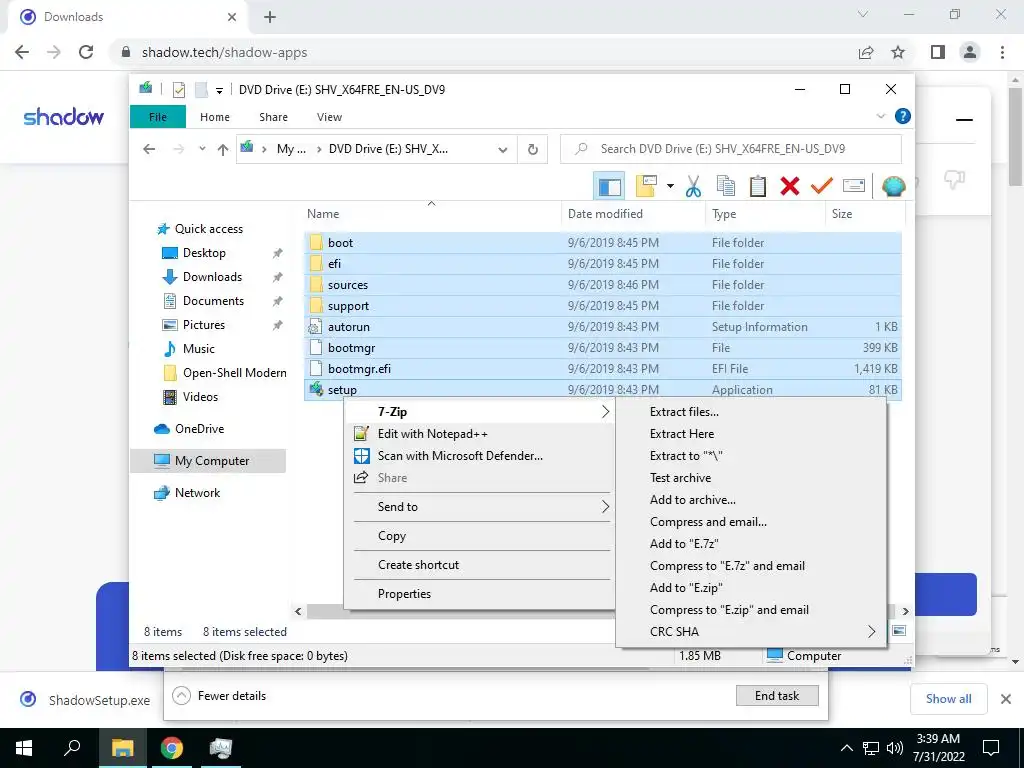Click the Chrome share page icon

point(866,52)
